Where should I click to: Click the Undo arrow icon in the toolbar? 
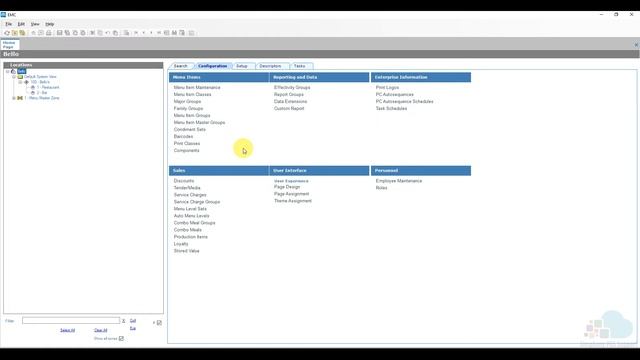pos(107,33)
